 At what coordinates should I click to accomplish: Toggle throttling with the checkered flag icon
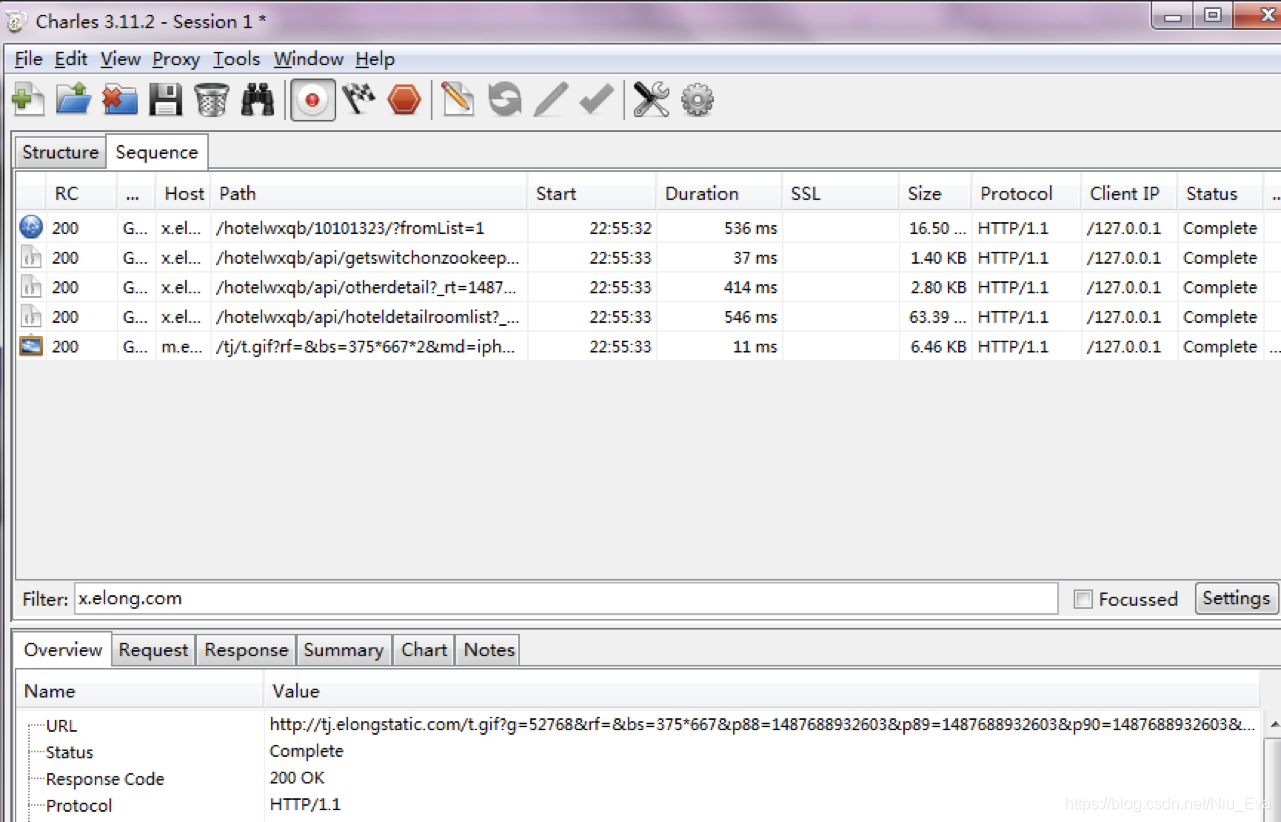(x=359, y=99)
